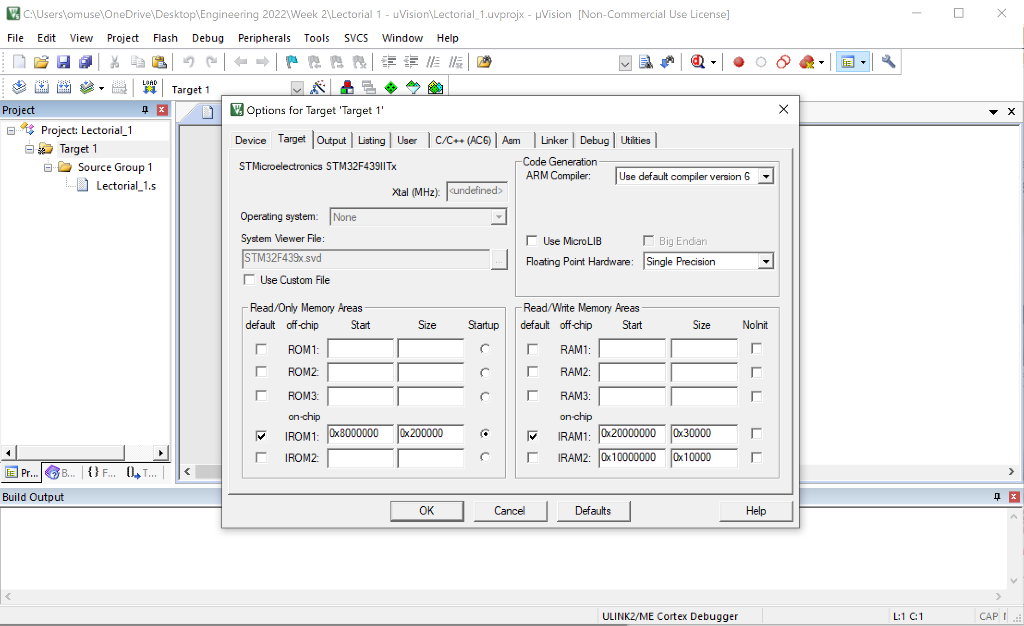Click the Translate file icon
The width and height of the screenshot is (1024, 626).
point(19,87)
